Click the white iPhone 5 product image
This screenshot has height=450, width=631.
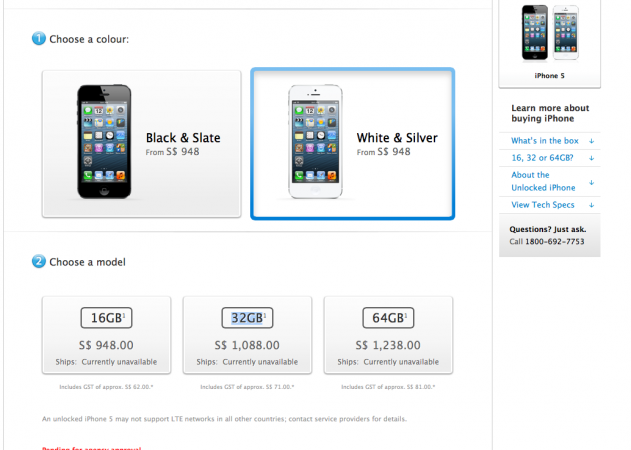(315, 141)
